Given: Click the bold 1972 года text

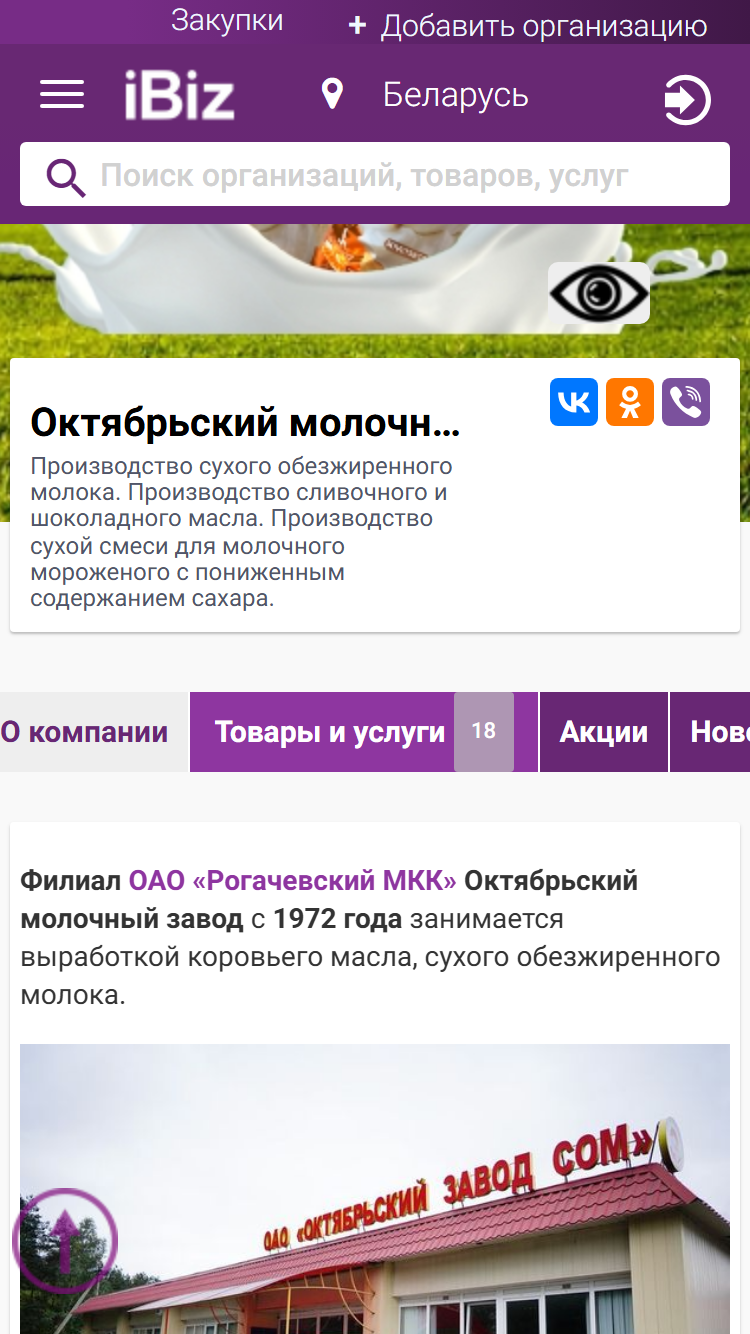Looking at the screenshot, I should pos(337,919).
